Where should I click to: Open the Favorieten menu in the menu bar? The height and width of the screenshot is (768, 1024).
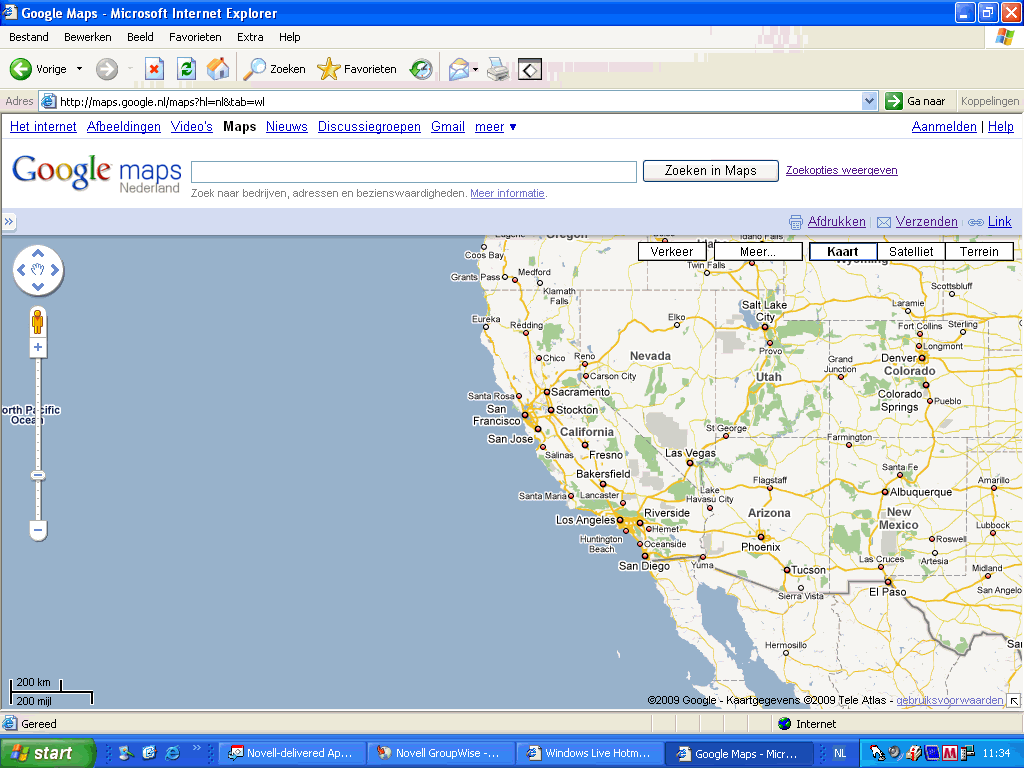[x=195, y=37]
